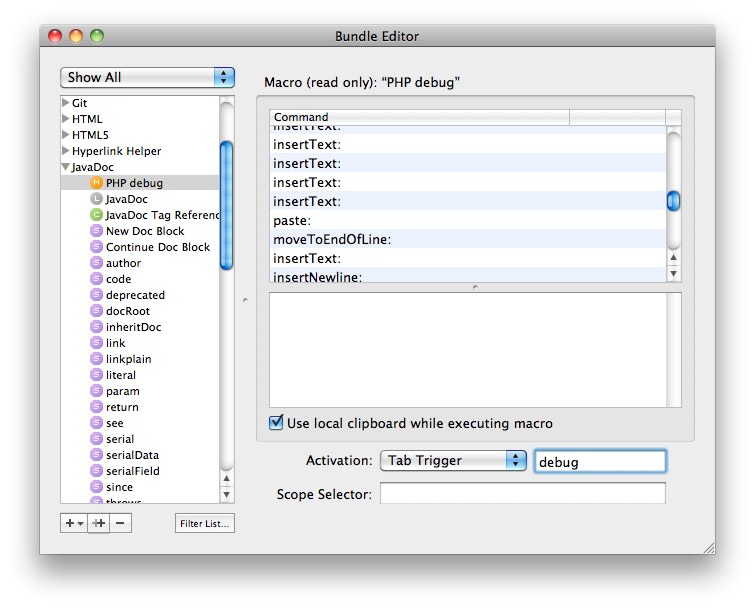Select the New Doc Block snippet

point(140,231)
